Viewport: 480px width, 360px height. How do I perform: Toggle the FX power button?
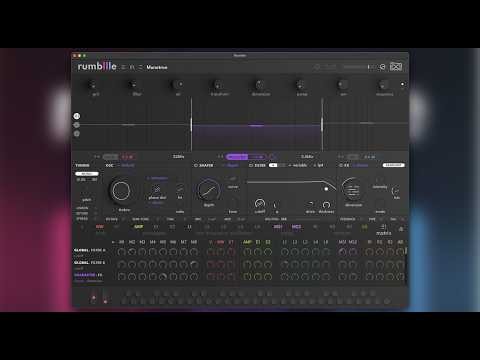[x=341, y=165]
